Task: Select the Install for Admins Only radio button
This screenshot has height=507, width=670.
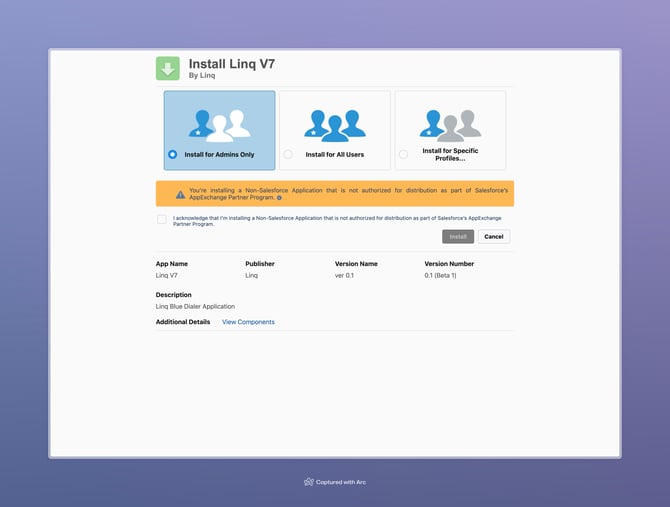Action: [173, 154]
